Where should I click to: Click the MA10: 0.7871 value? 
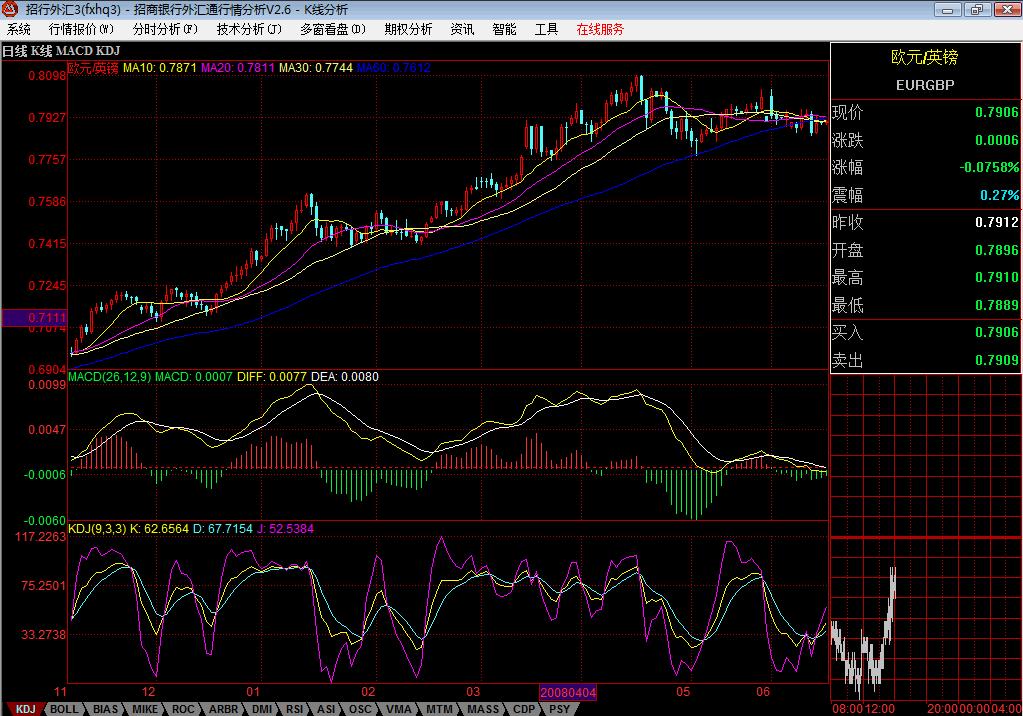(159, 68)
